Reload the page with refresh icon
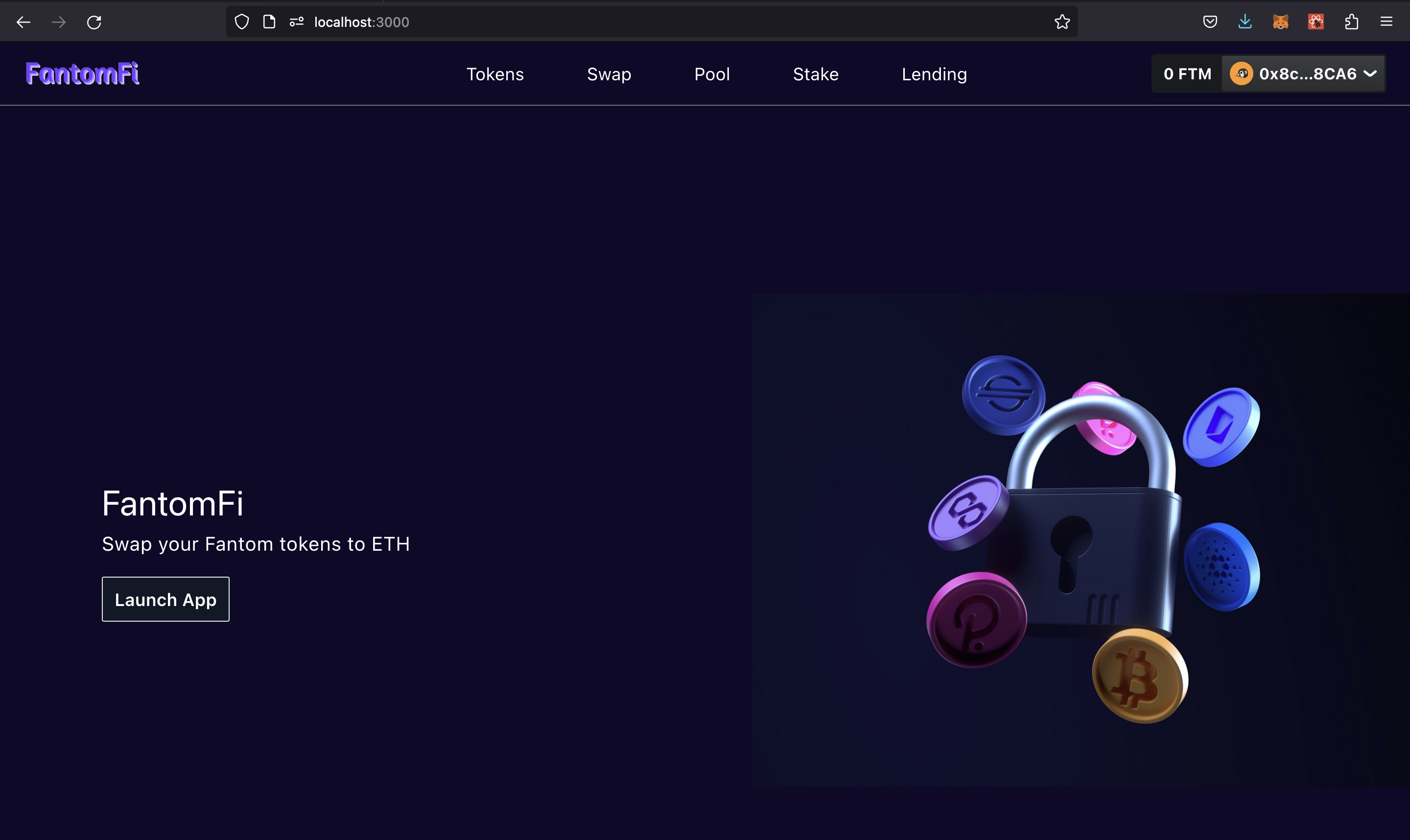The height and width of the screenshot is (840, 1410). point(94,22)
